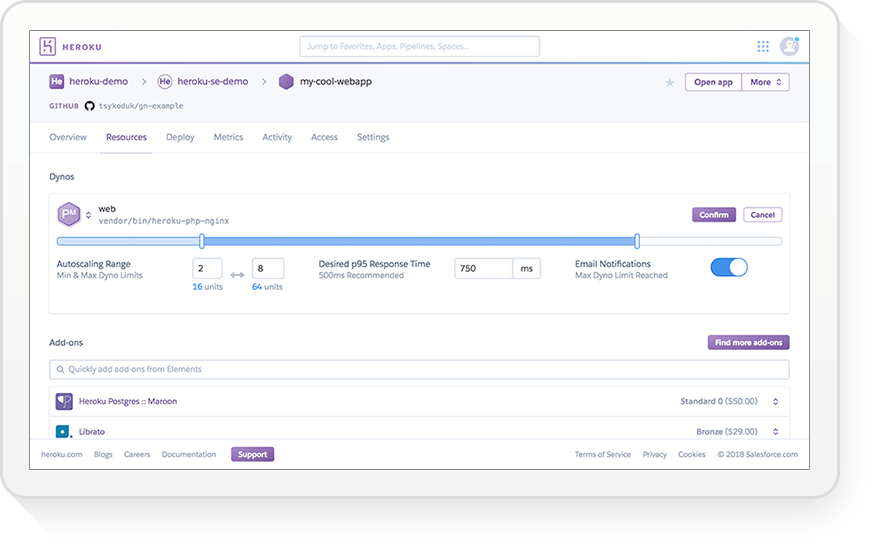Click the Open app button
876x547 pixels.
(x=713, y=82)
